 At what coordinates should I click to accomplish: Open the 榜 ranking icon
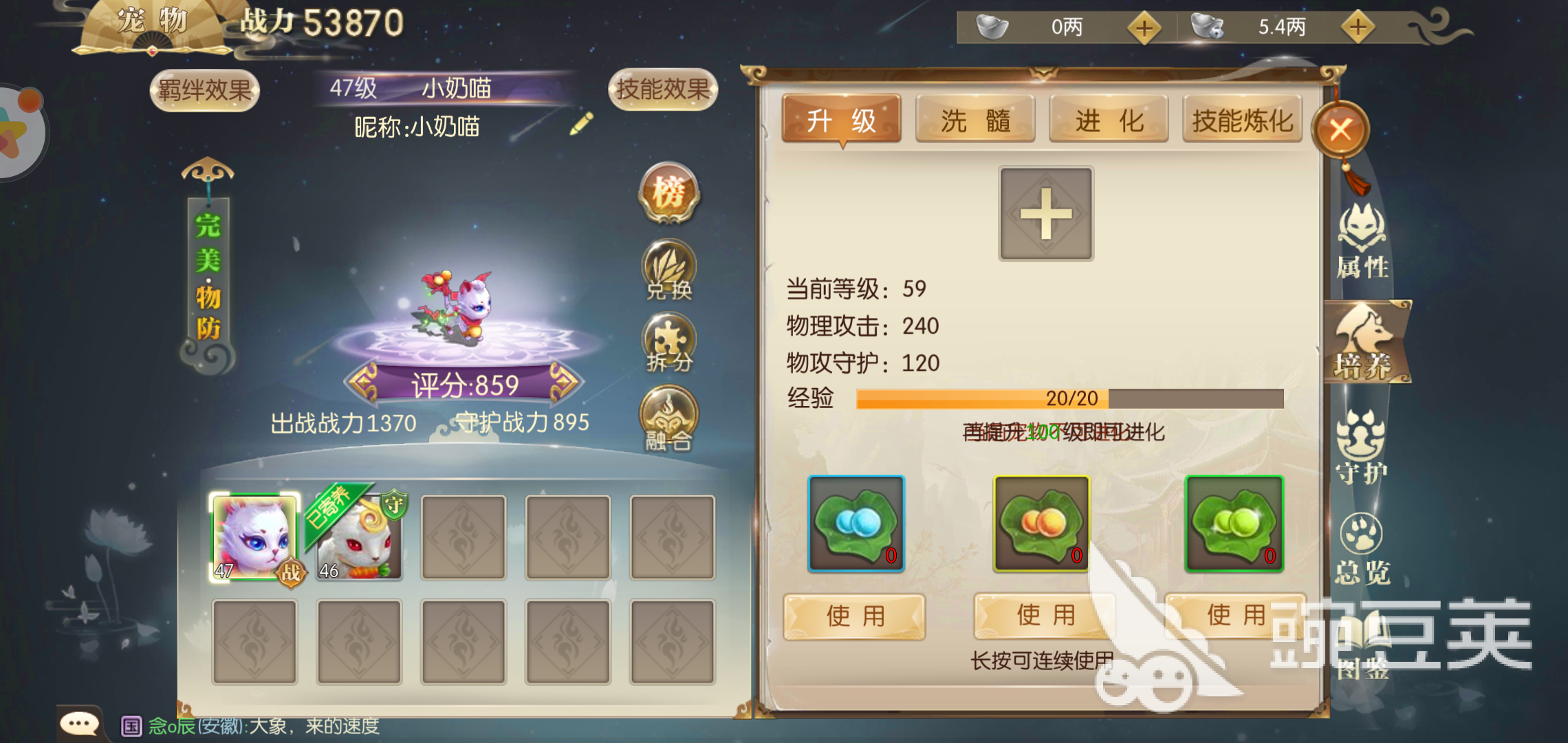(x=668, y=193)
